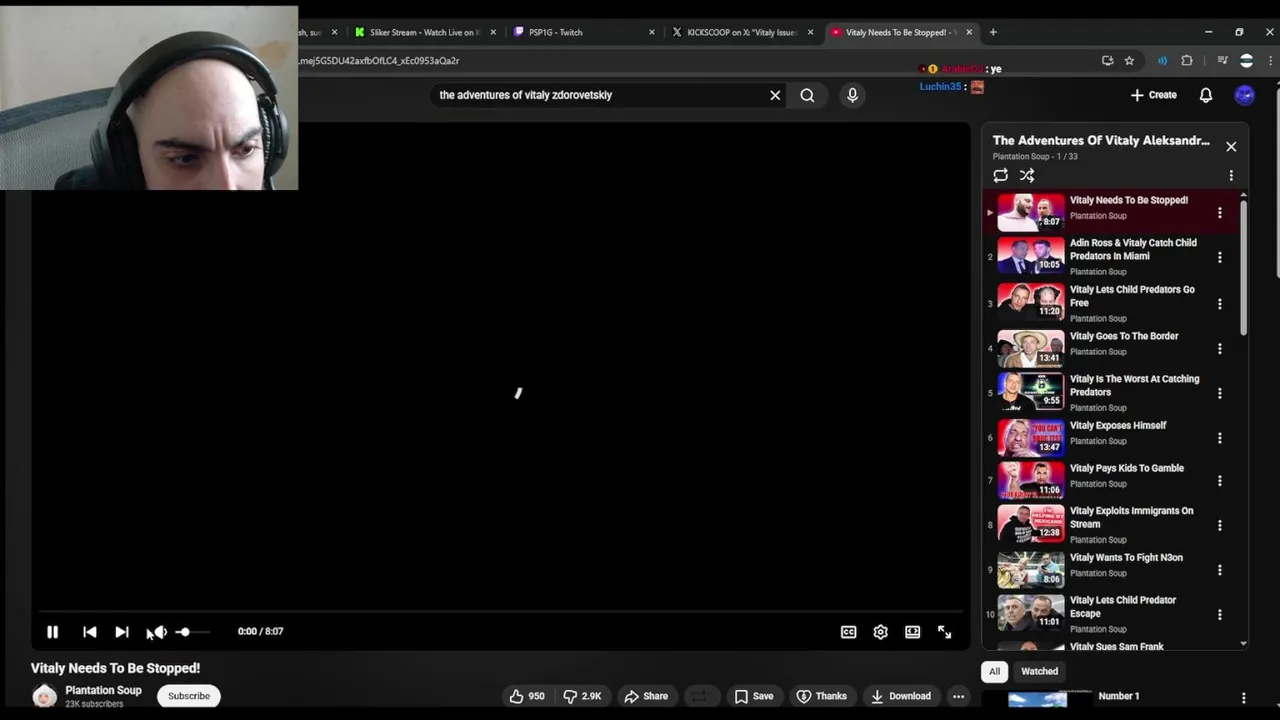Pause the video playback
1280x720 pixels.
[52, 632]
